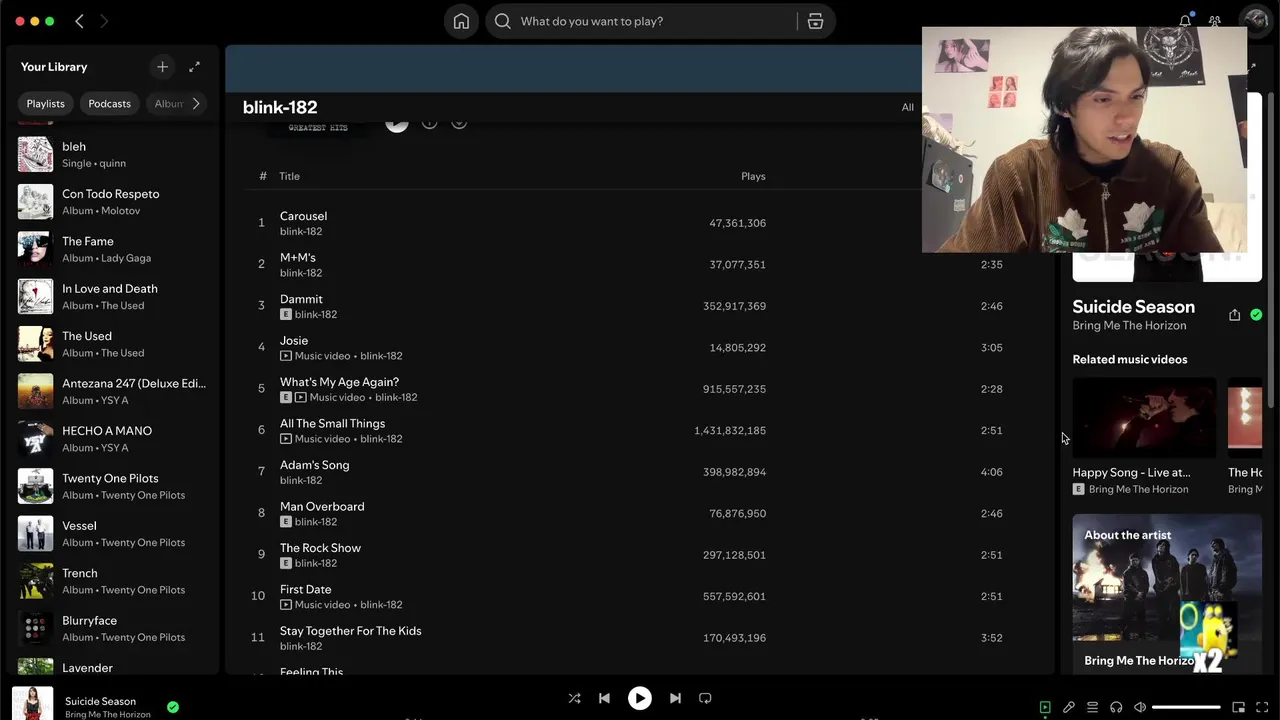The image size is (1280, 720).
Task: Toggle the Now Playing view icon
Action: (x=1045, y=707)
